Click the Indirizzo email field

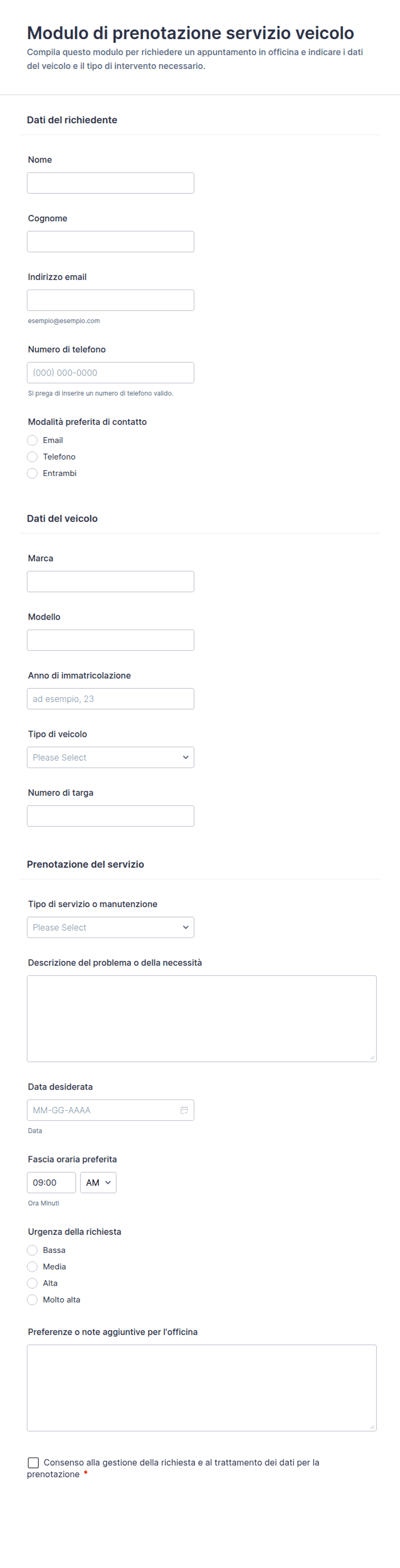pos(110,300)
